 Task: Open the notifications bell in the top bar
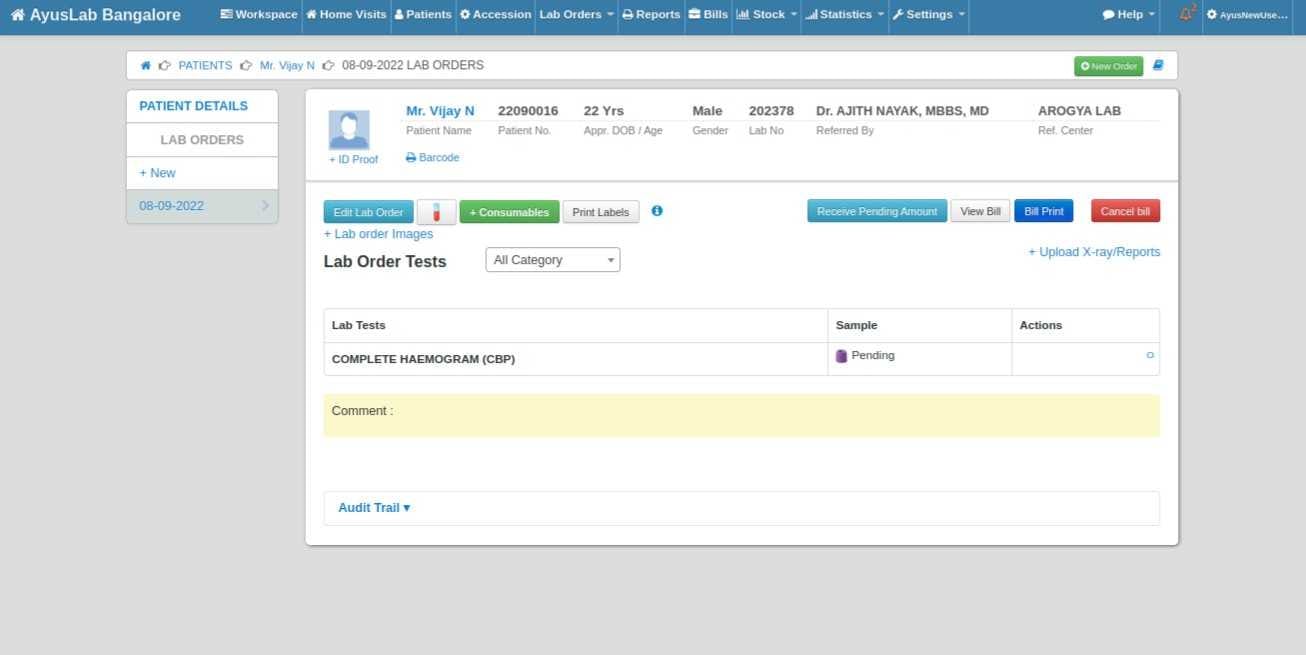click(1186, 13)
